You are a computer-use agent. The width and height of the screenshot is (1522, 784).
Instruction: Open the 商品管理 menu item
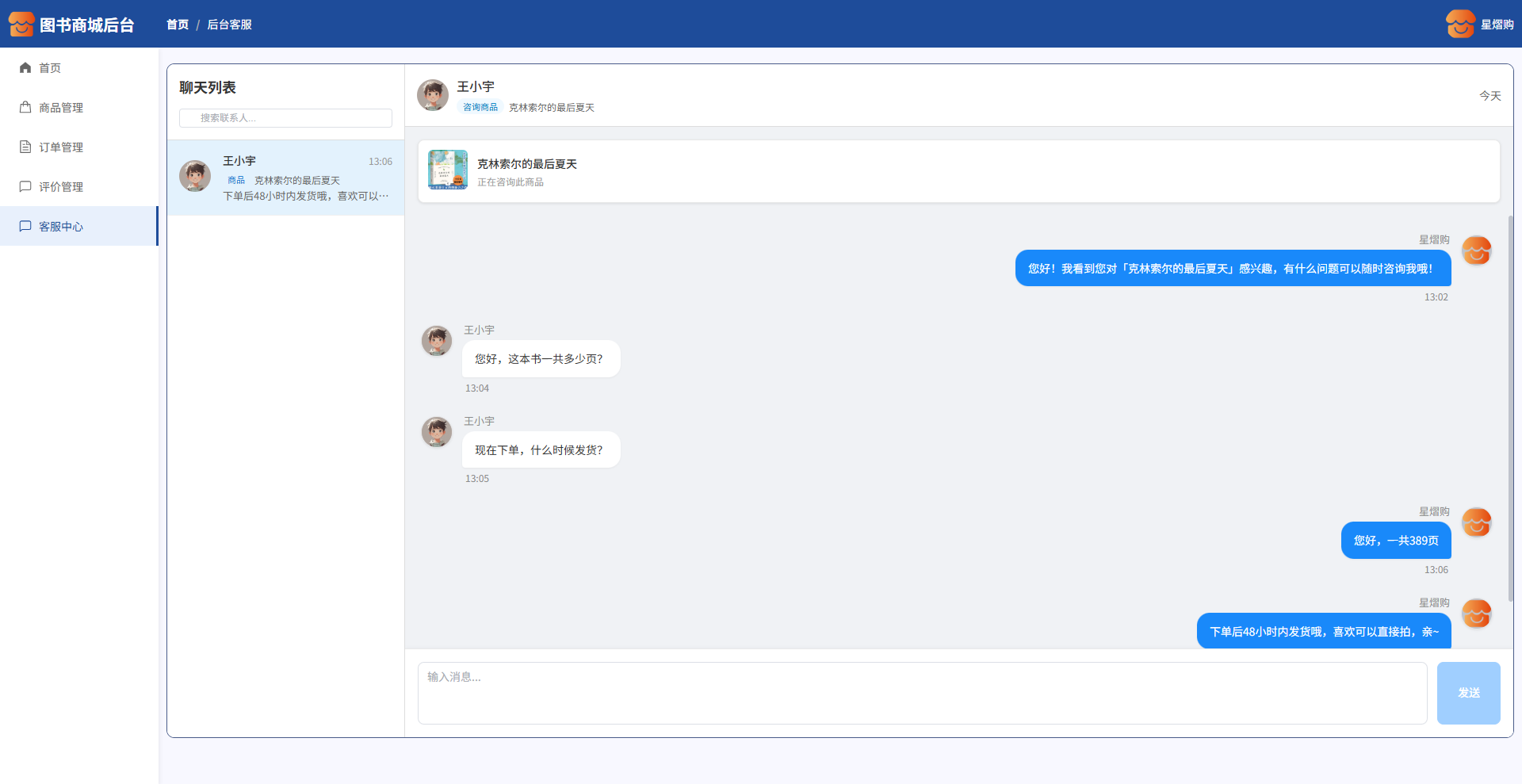pos(61,108)
